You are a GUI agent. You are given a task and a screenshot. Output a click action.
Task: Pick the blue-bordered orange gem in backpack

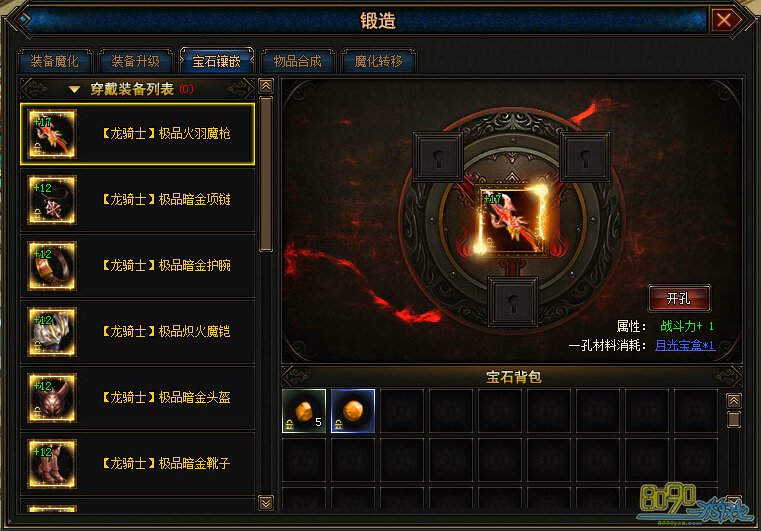(x=353, y=411)
